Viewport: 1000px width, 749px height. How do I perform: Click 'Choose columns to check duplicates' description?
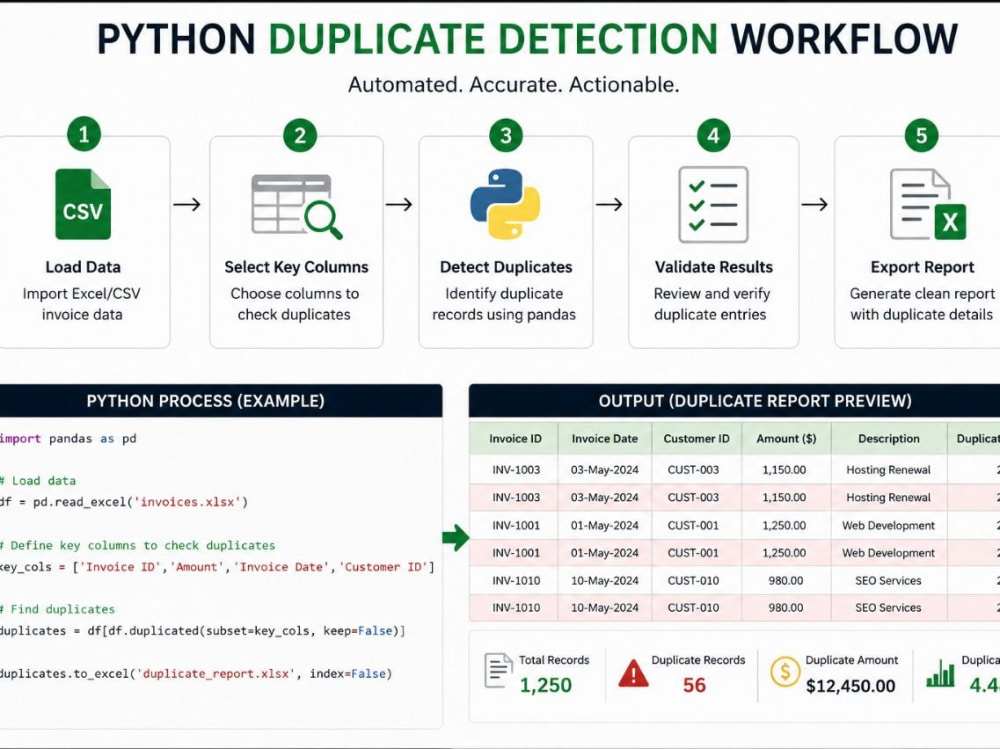(295, 304)
